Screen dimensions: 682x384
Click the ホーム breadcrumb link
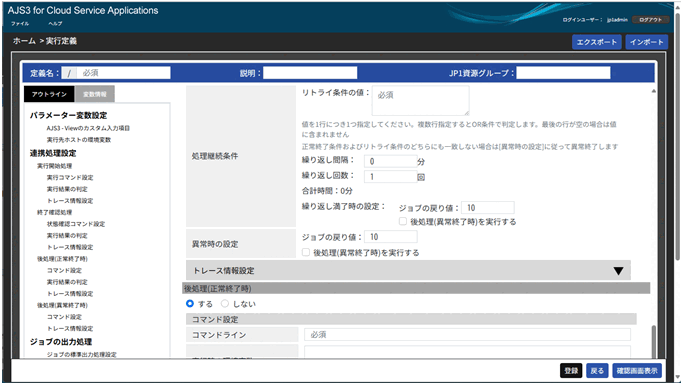(24, 41)
